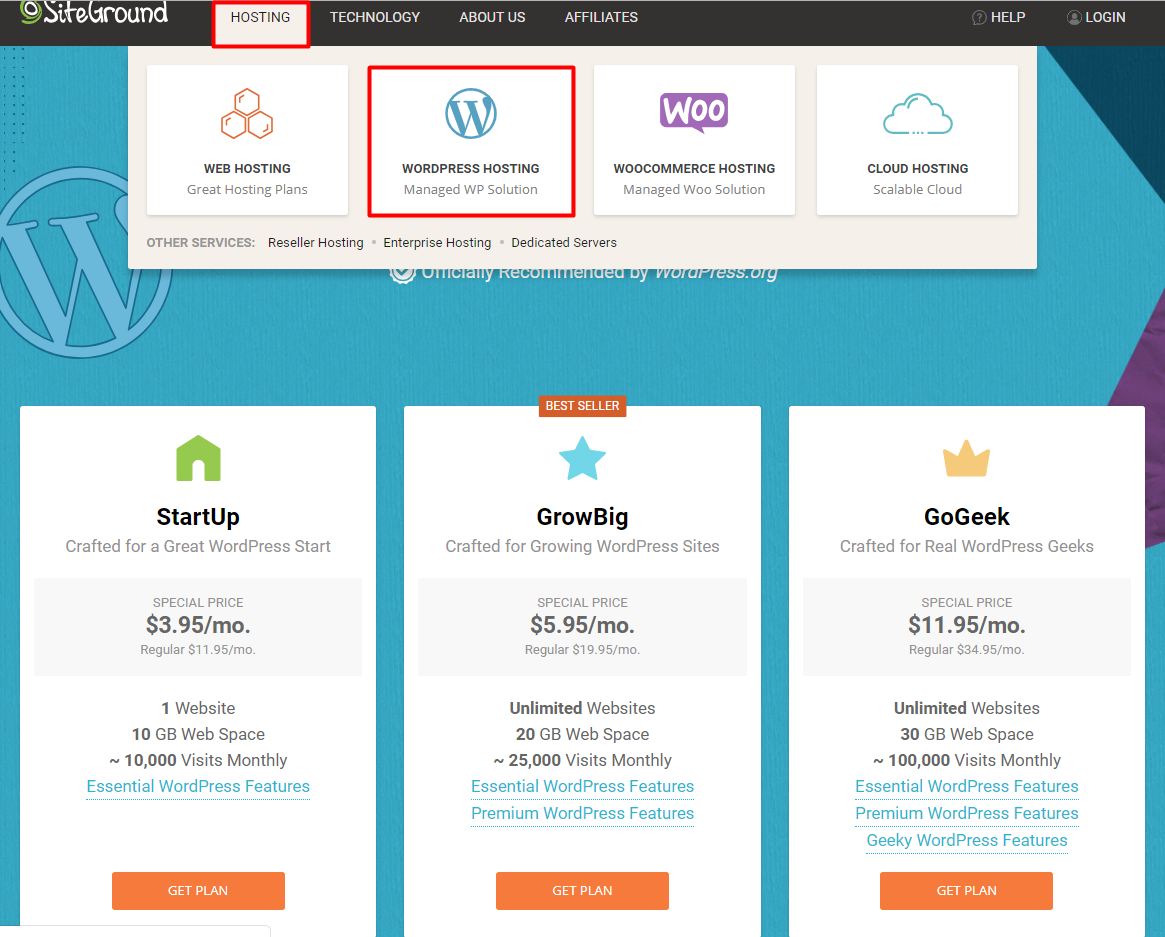Screen dimensions: 1165x937
Task: Click '~ 25,000 Visits Monthly' text
Action: pyautogui.click(x=582, y=760)
